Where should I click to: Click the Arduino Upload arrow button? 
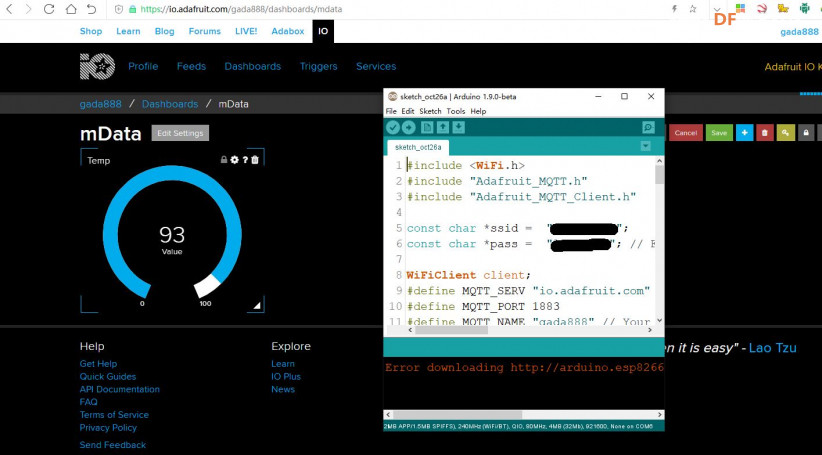pos(408,127)
